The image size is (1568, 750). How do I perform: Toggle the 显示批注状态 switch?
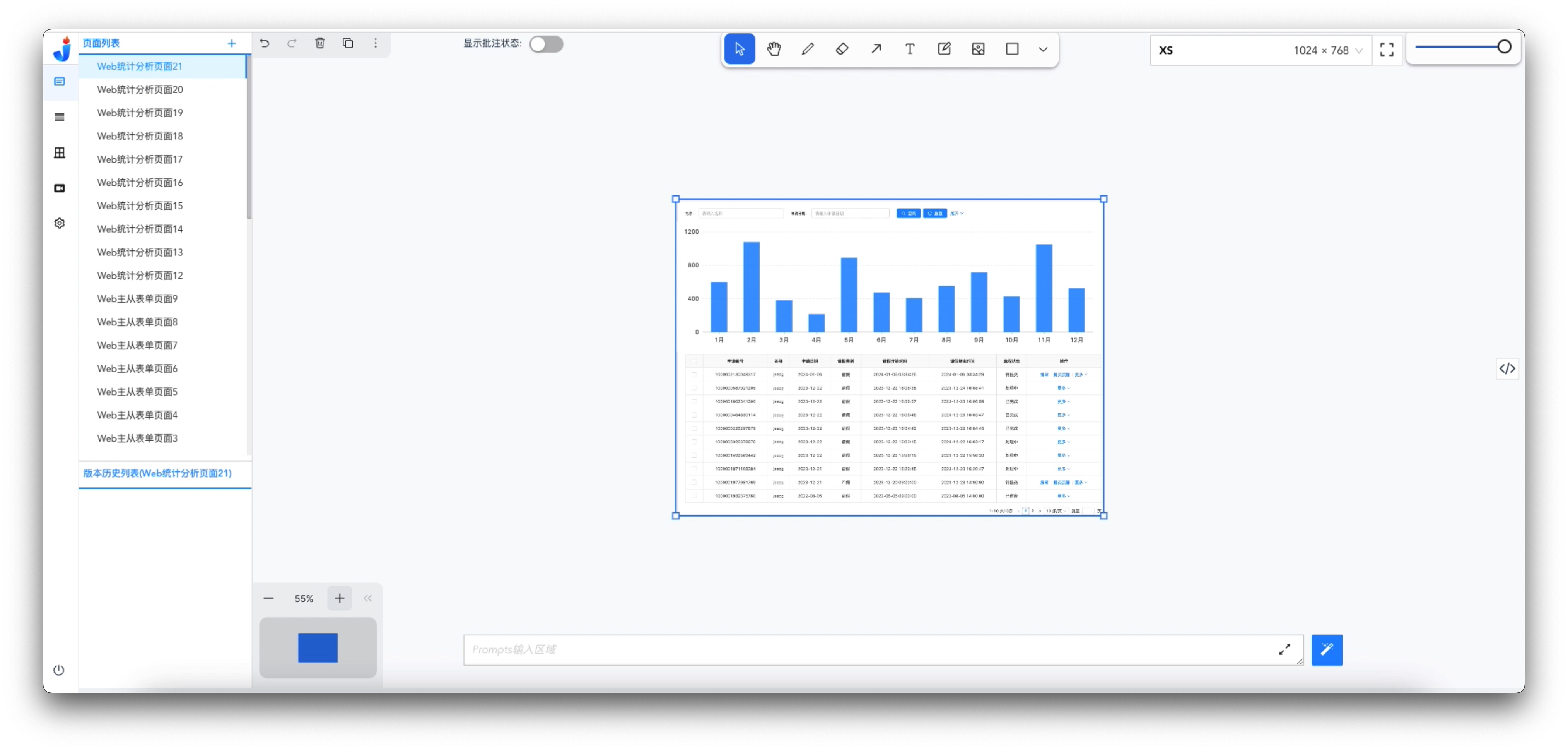click(x=546, y=44)
